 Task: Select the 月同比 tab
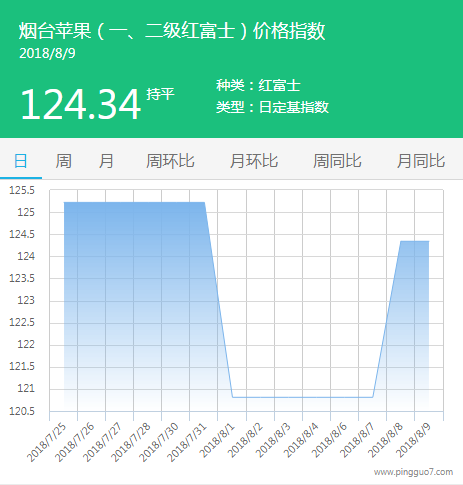(x=421, y=161)
